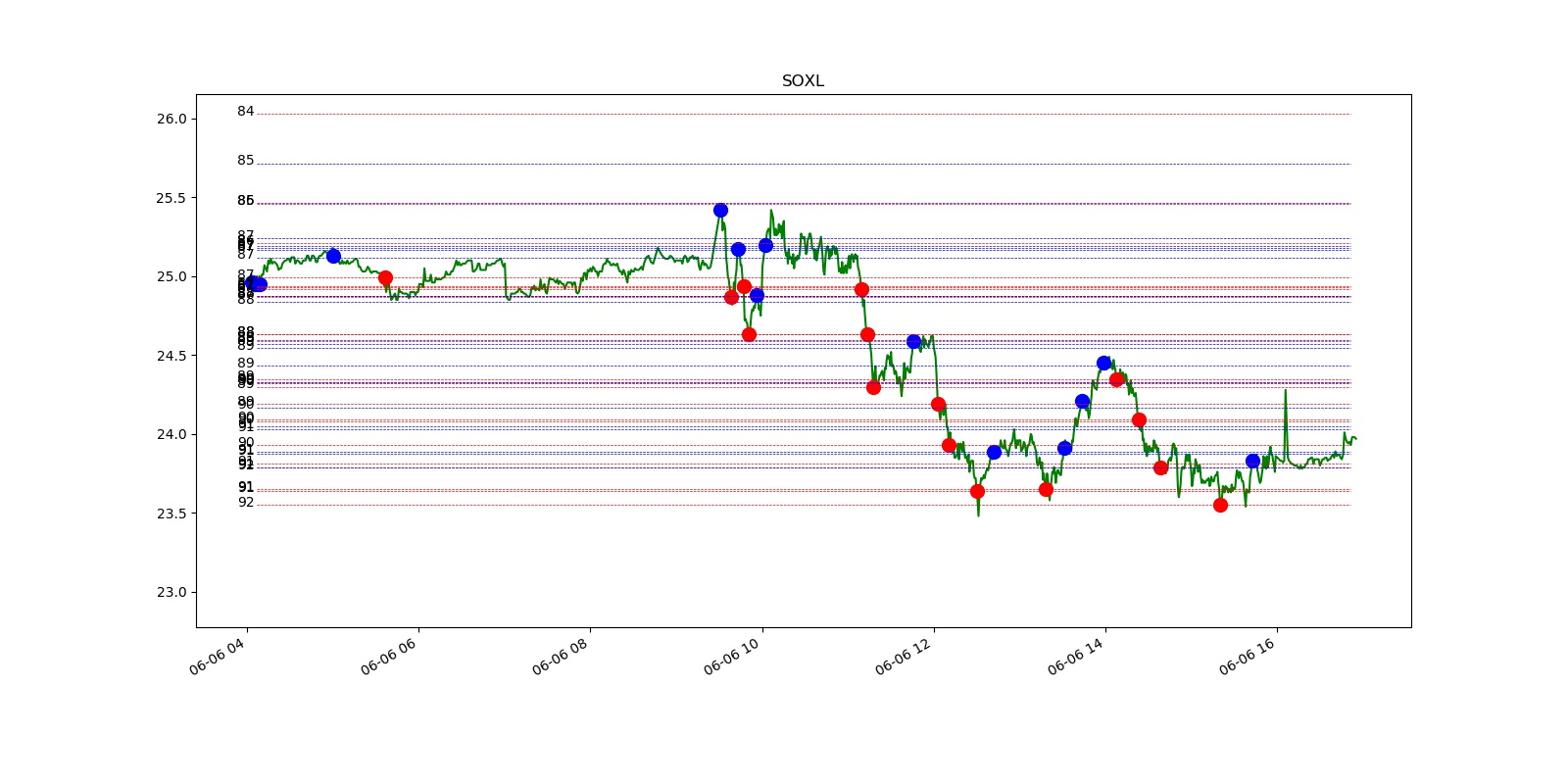Select the 06-06 12 x-axis label
Viewport: 1568px width, 784px height.
pos(903,656)
